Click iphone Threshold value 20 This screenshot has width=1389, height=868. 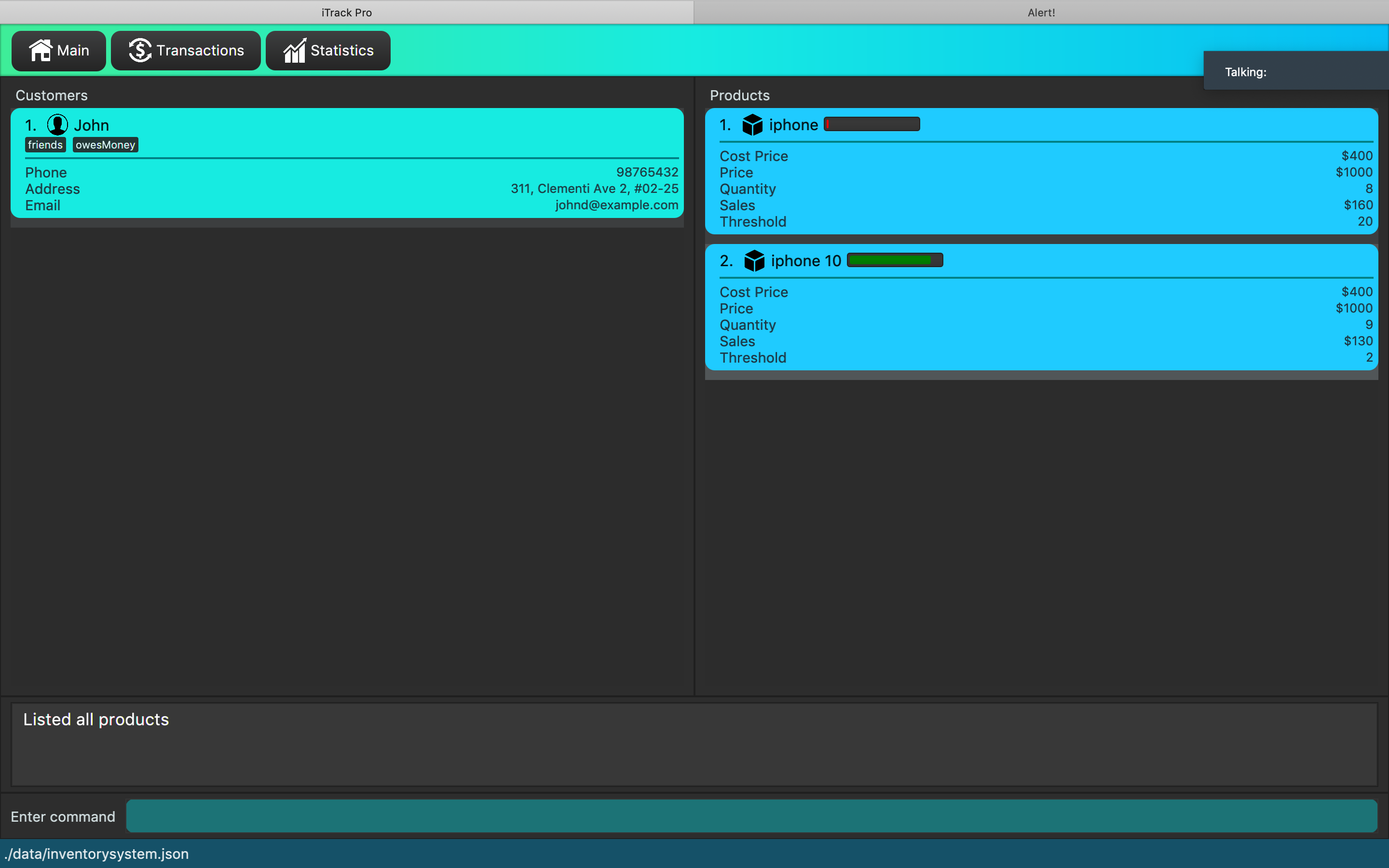click(x=1365, y=222)
